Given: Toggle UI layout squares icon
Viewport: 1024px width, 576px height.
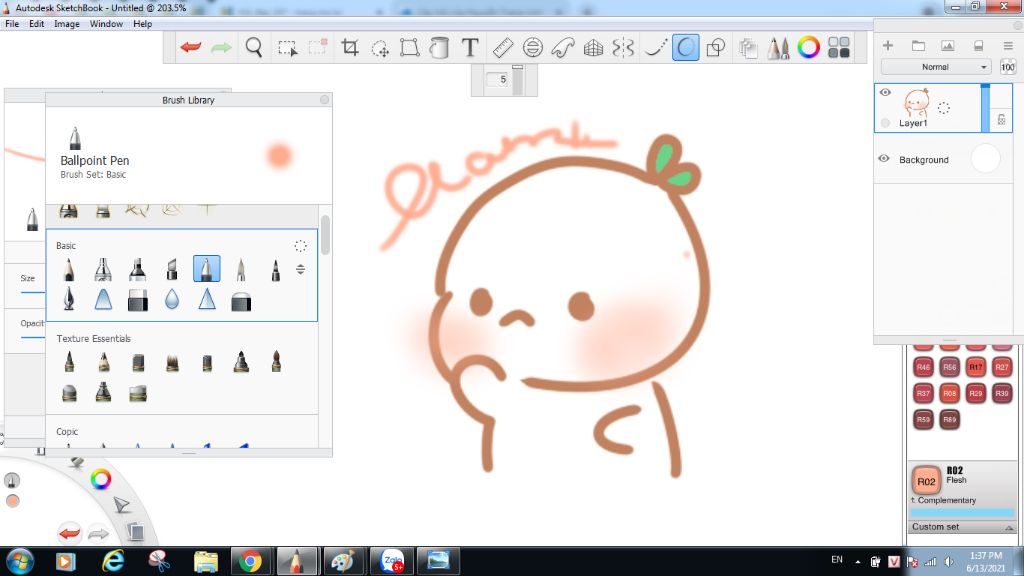Looking at the screenshot, I should (839, 48).
